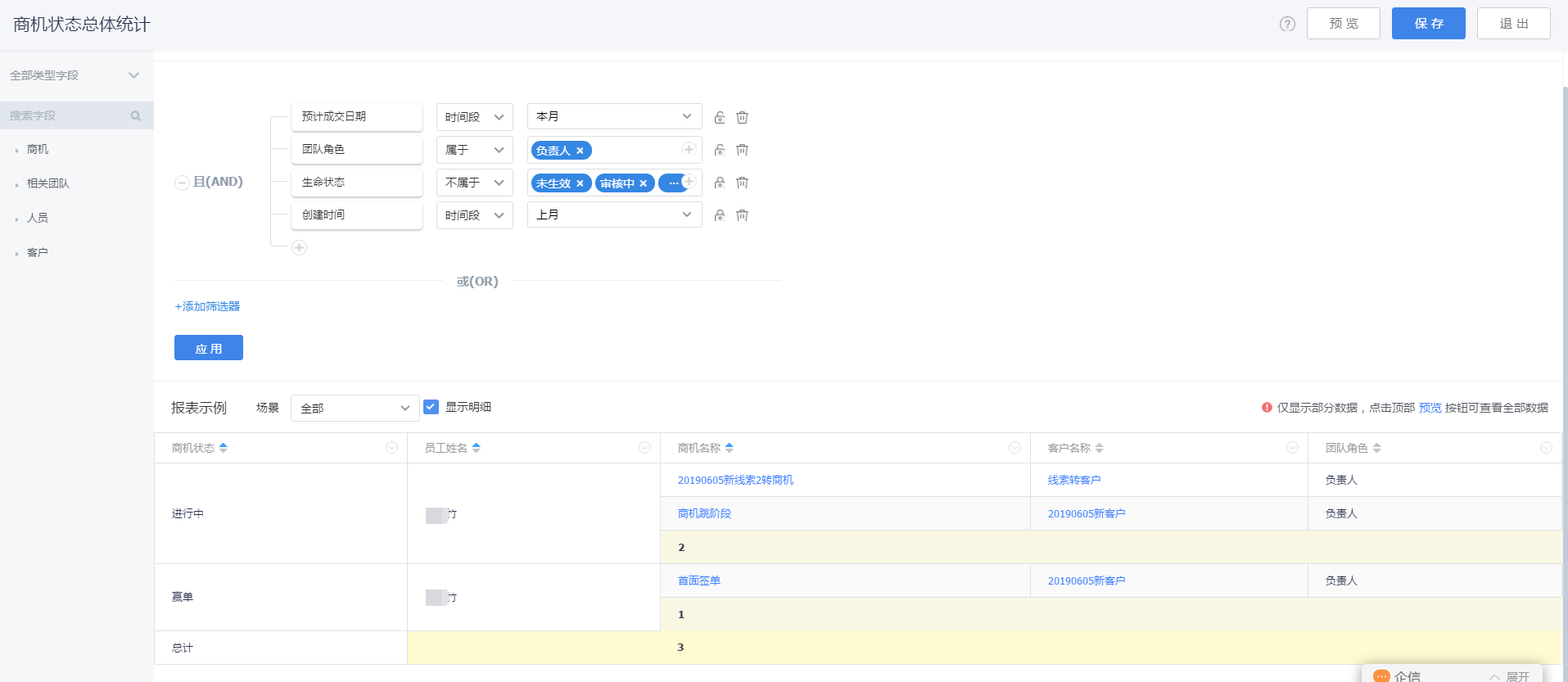
Task: Open the 场景 全部 dropdown
Action: pos(355,408)
